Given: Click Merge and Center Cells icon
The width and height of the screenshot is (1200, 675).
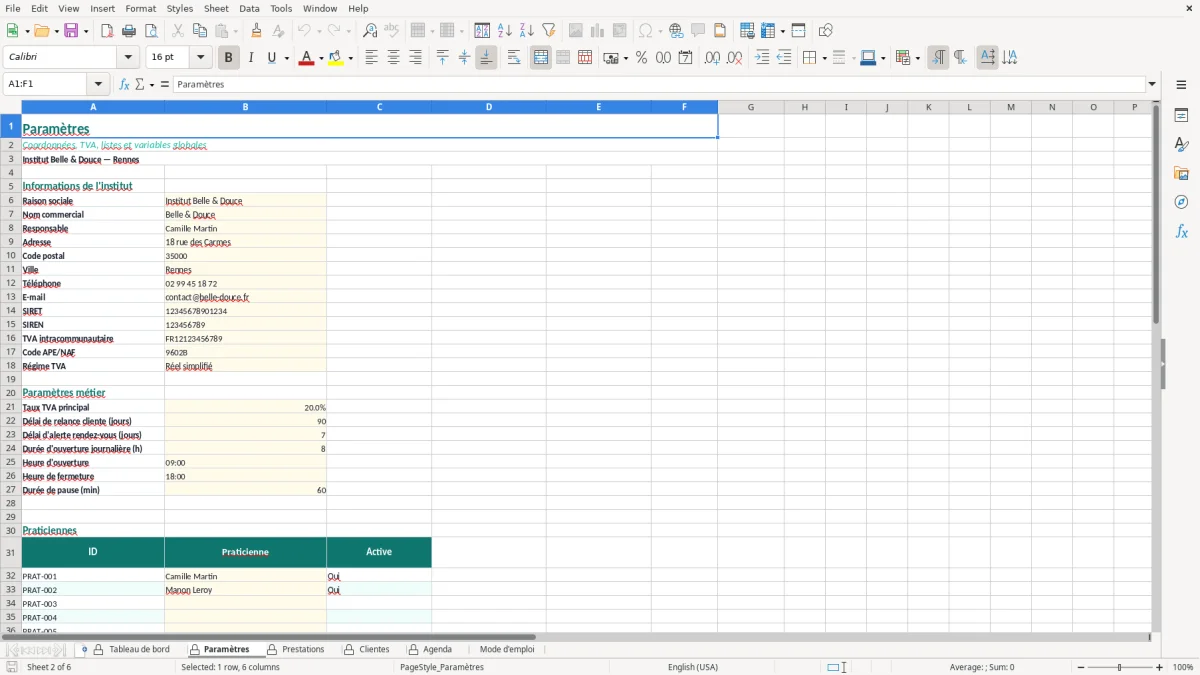Looking at the screenshot, I should coord(541,58).
